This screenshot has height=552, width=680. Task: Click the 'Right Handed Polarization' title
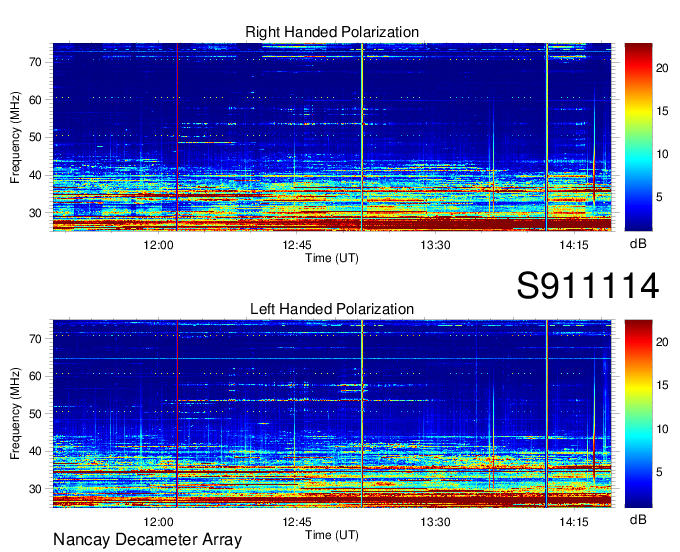click(332, 32)
